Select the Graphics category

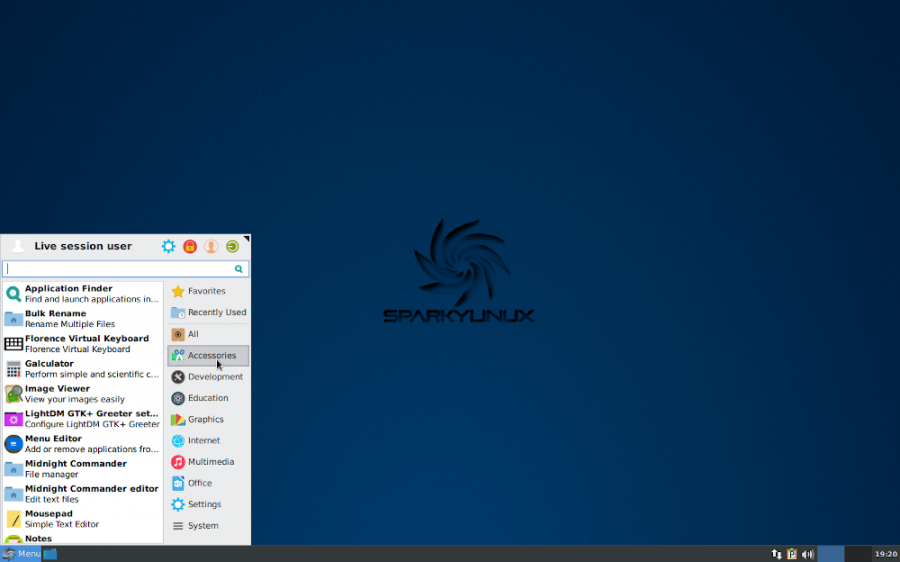[x=208, y=419]
